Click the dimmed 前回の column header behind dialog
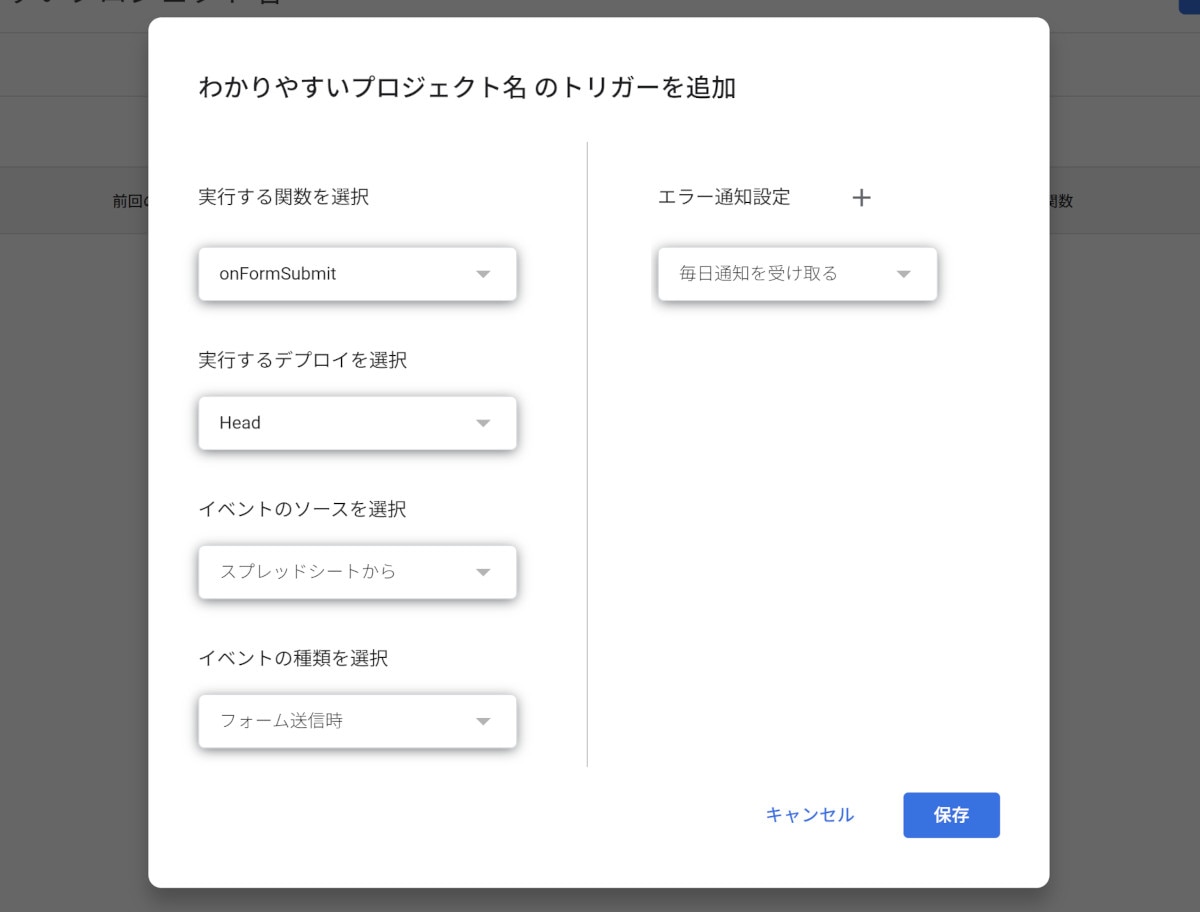Viewport: 1200px width, 912px height. coord(130,201)
